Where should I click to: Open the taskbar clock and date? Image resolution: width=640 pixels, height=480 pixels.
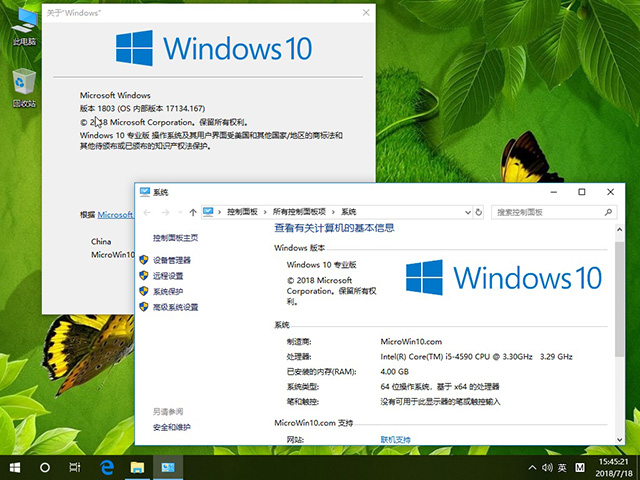tap(613, 468)
